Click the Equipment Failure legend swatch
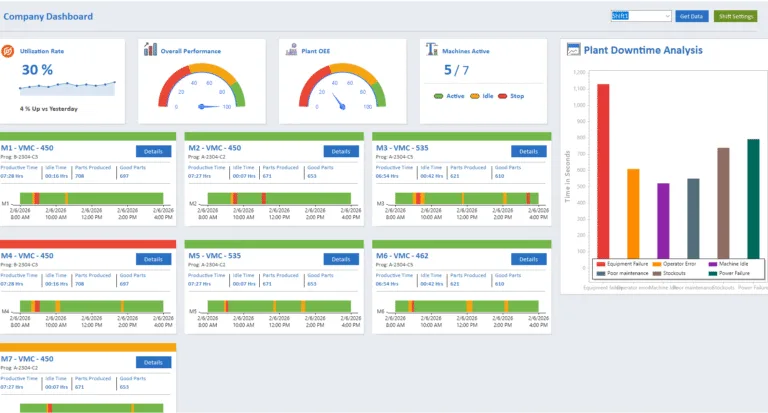The height and width of the screenshot is (413, 768). pyautogui.click(x=601, y=264)
